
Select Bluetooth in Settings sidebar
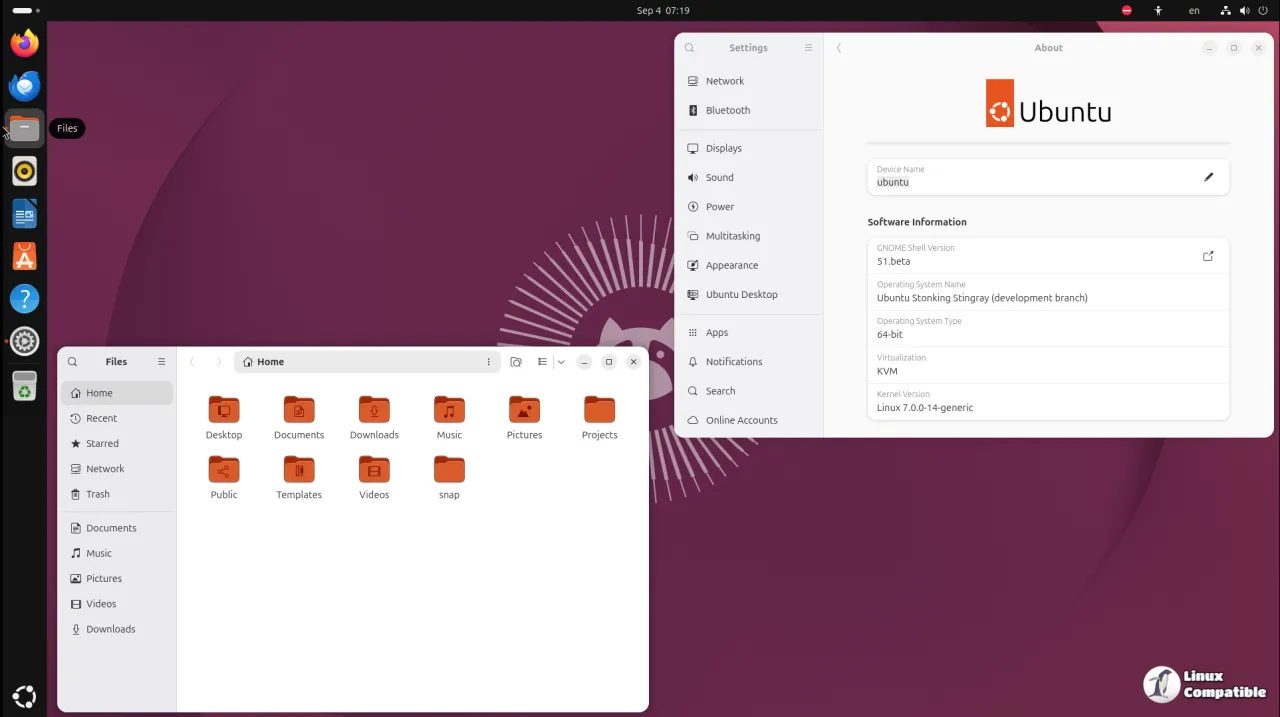(750, 110)
